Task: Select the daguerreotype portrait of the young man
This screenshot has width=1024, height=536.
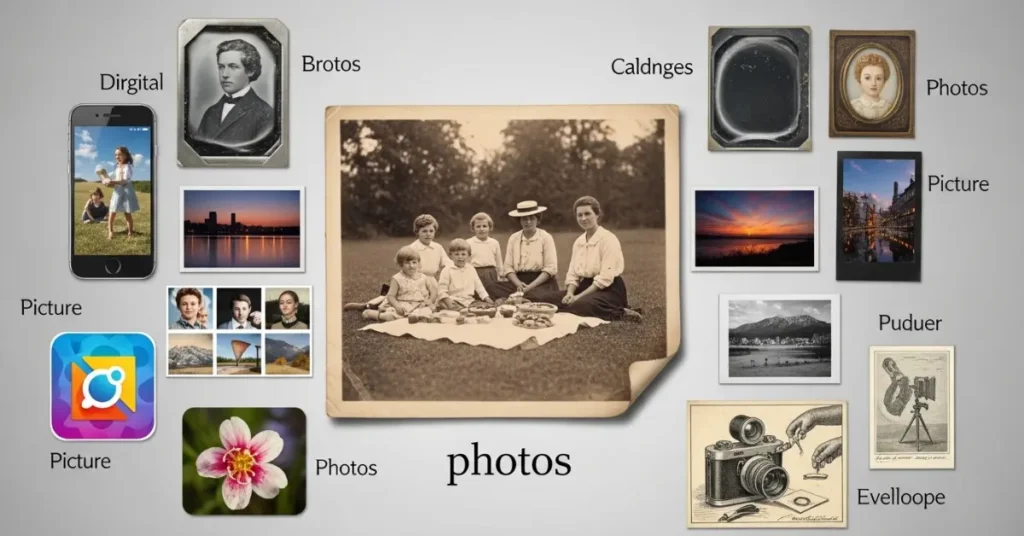Action: [x=233, y=93]
